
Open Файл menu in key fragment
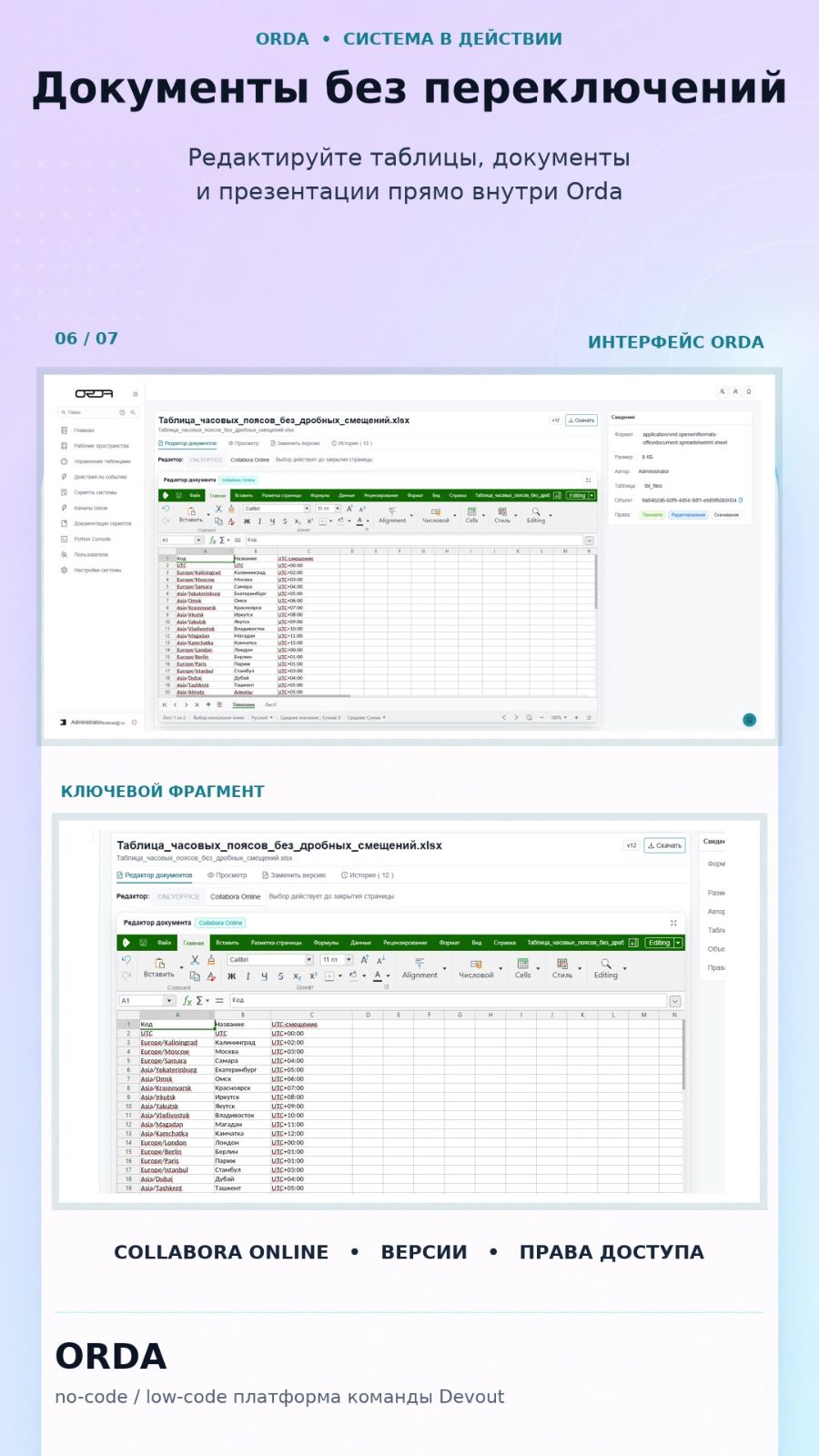pos(164,943)
